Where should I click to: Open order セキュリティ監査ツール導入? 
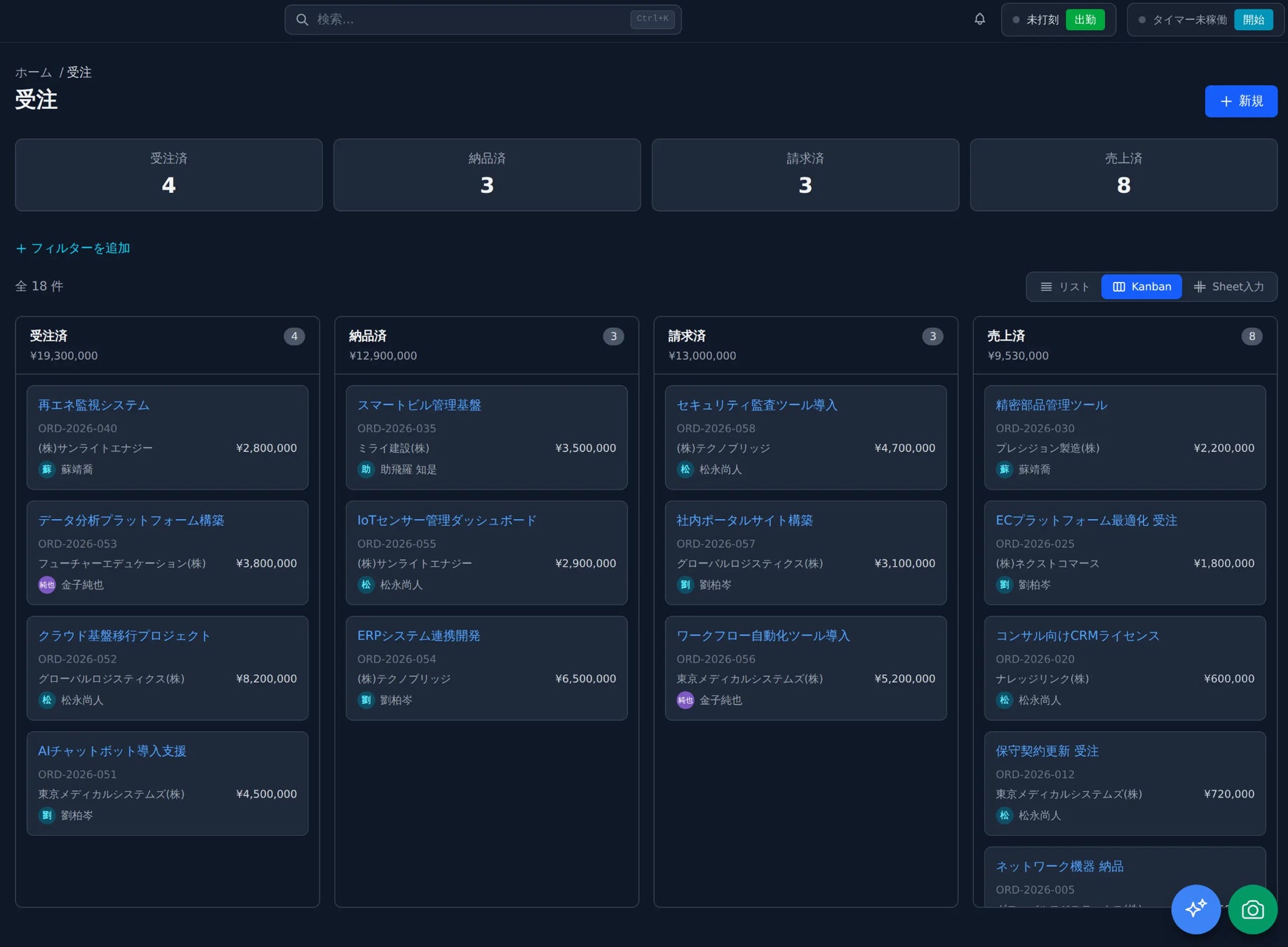757,405
